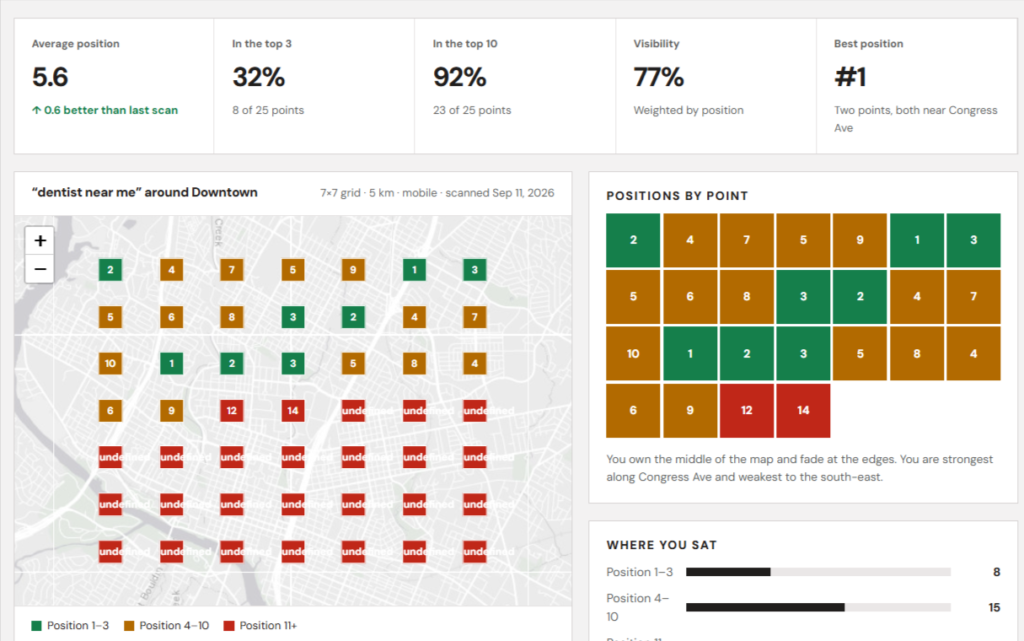Viewport: 1024px width, 641px height.
Task: Click map marker 8 in the third marker row
Action: (415, 364)
